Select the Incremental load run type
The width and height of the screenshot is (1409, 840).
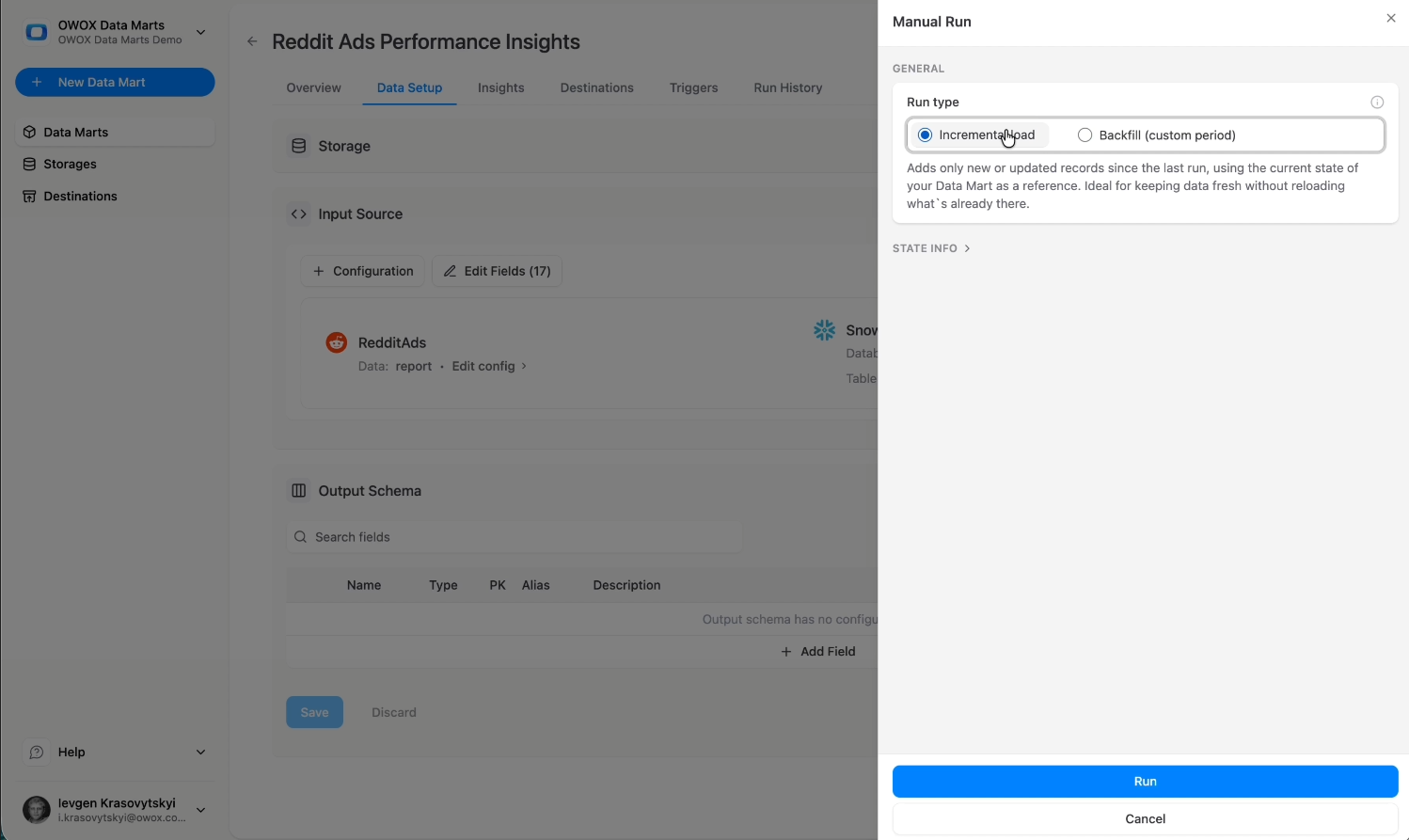(x=924, y=135)
